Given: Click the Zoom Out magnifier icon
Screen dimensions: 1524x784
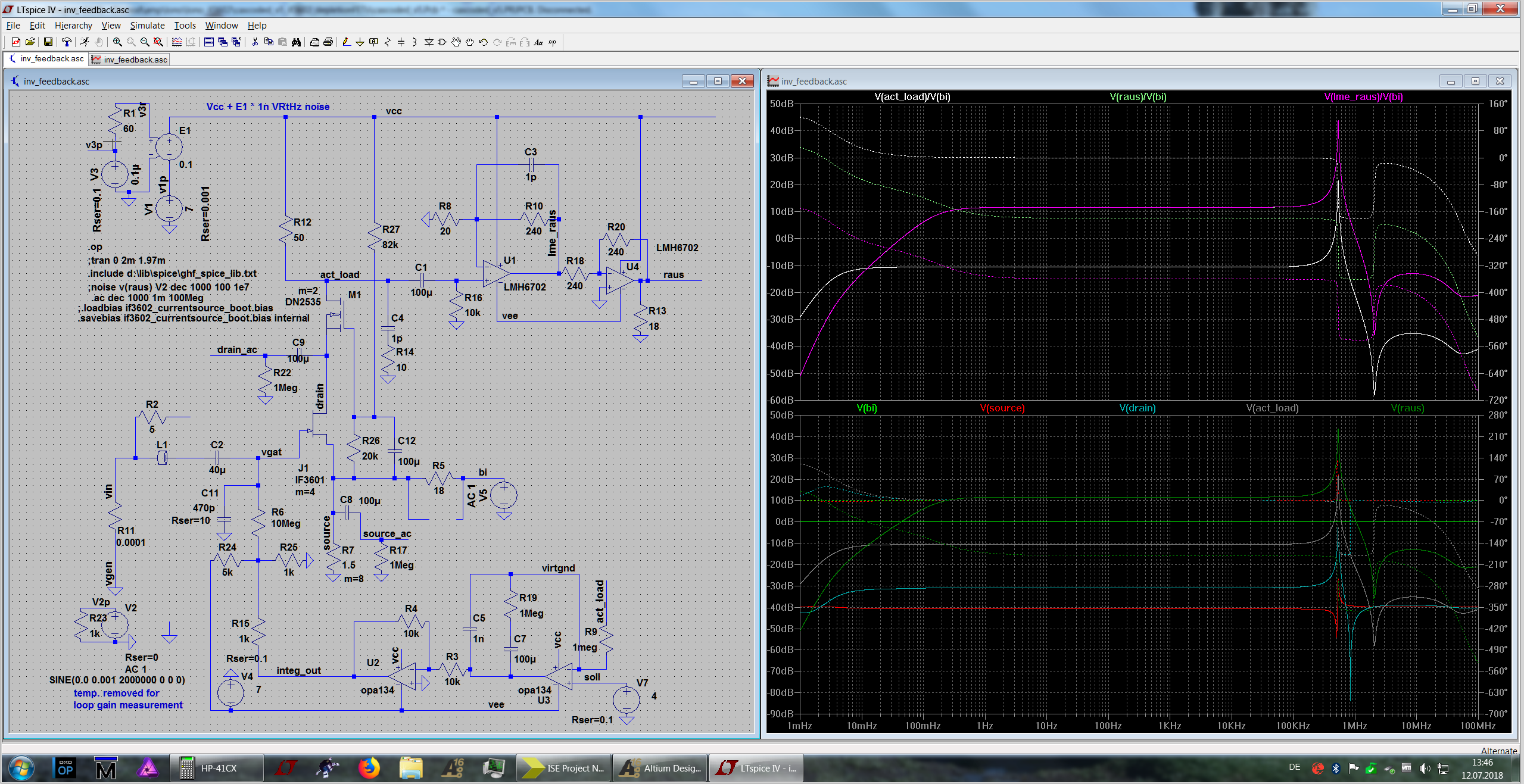Looking at the screenshot, I should (x=145, y=42).
